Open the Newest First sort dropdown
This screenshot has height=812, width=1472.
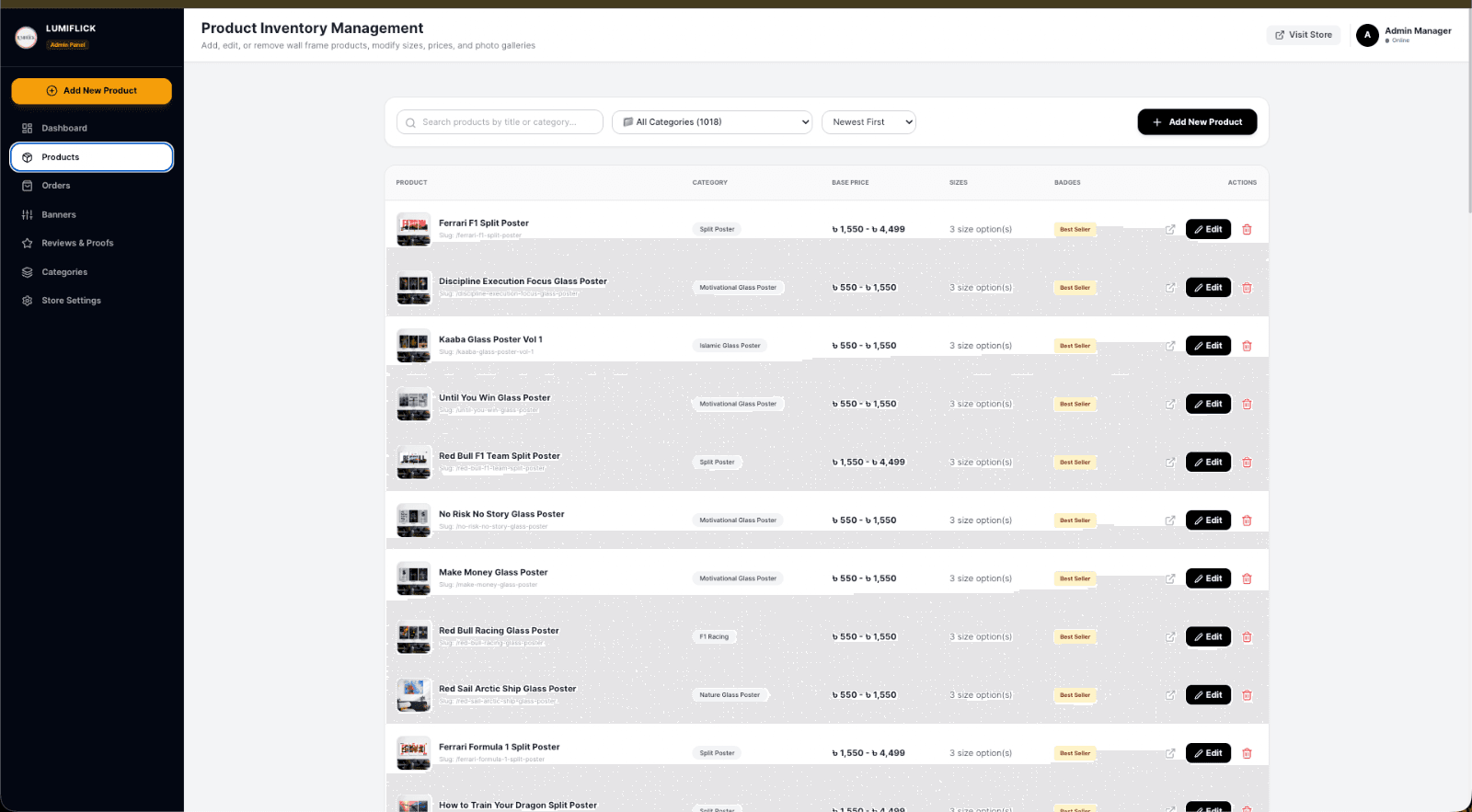(x=868, y=122)
